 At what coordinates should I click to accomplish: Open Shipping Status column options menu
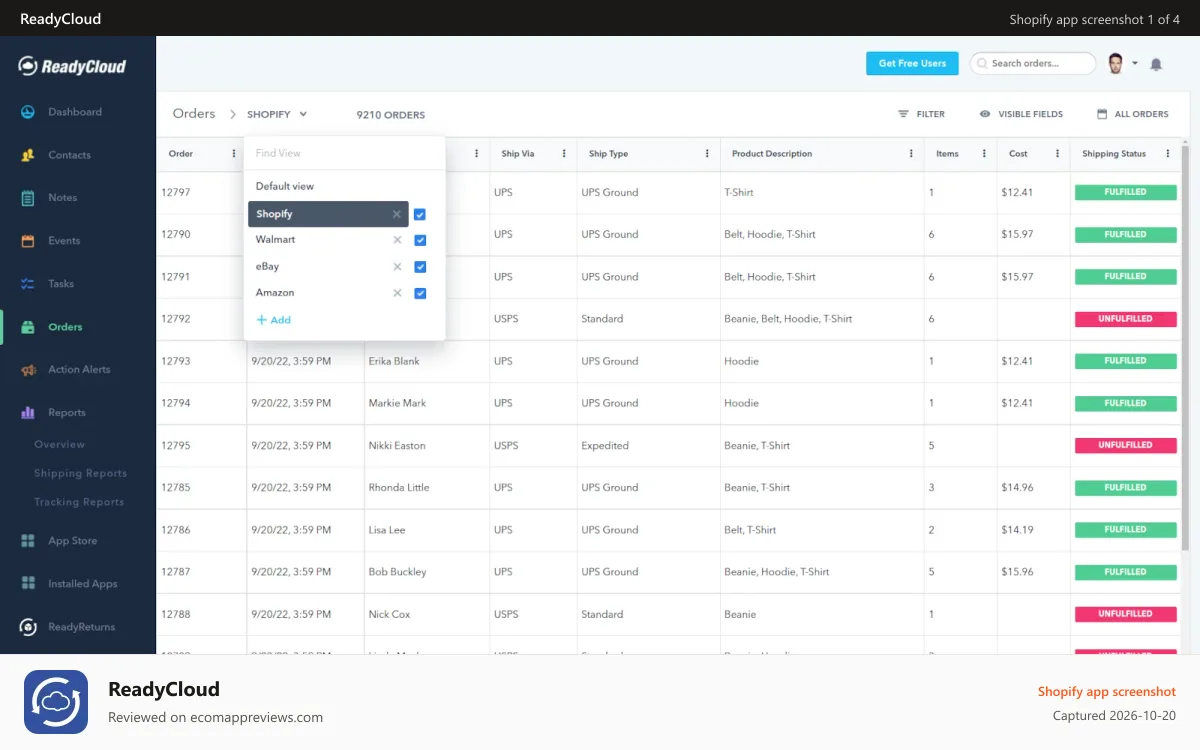tap(1168, 154)
